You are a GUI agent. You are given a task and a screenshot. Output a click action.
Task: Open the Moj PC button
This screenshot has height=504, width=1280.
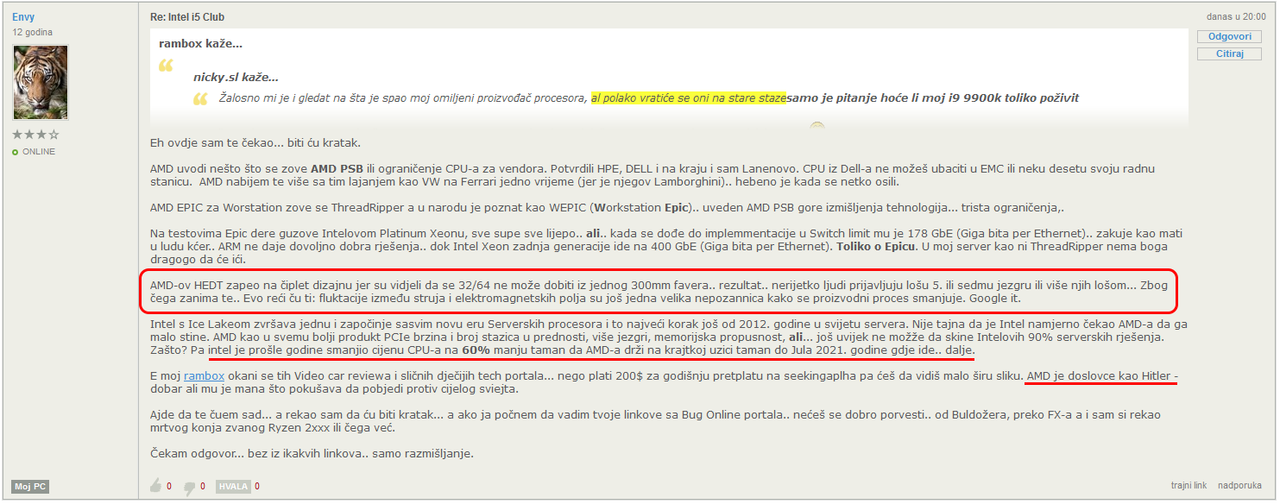[30, 487]
